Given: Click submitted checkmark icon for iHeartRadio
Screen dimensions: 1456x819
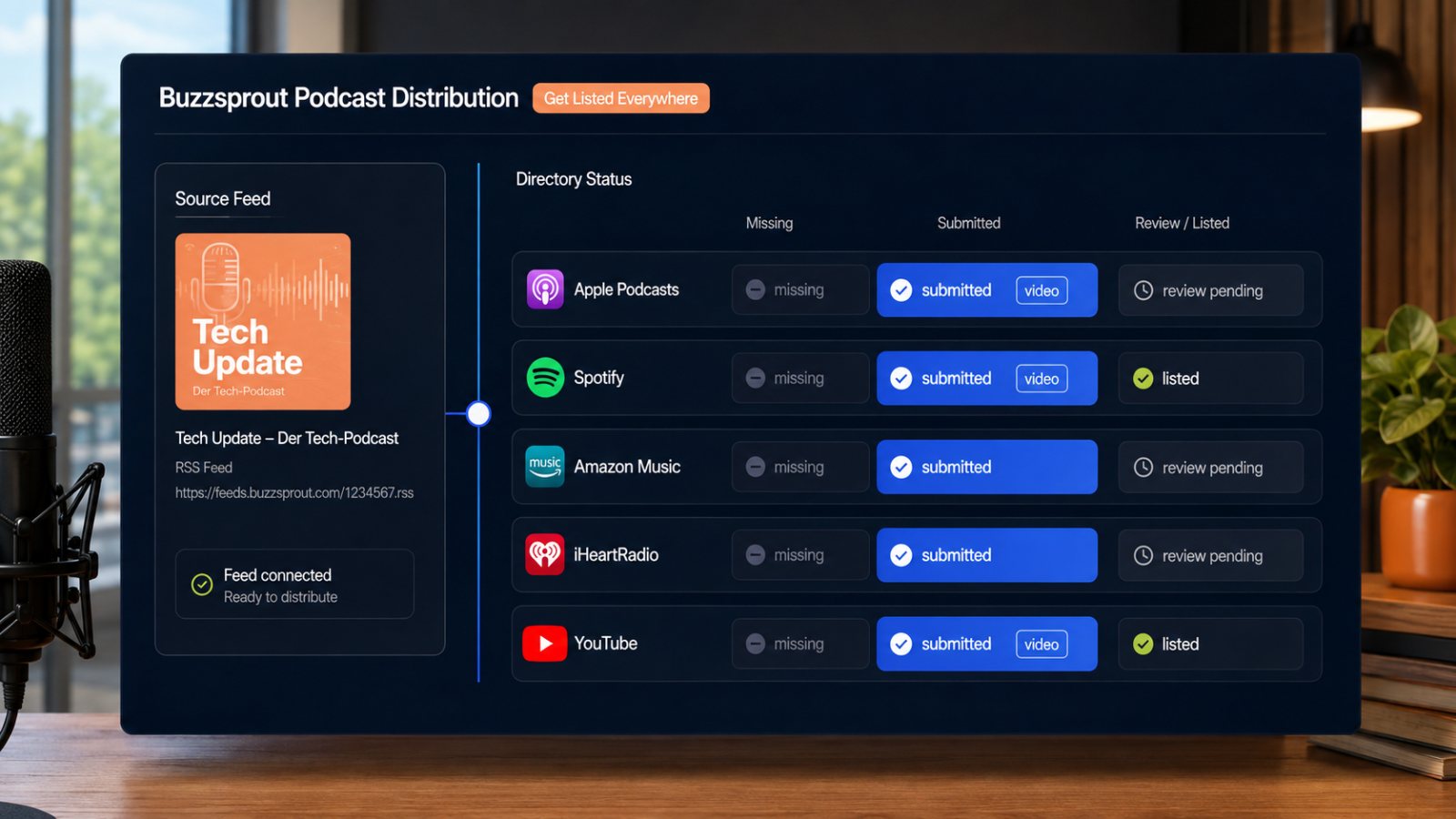Looking at the screenshot, I should (x=901, y=555).
